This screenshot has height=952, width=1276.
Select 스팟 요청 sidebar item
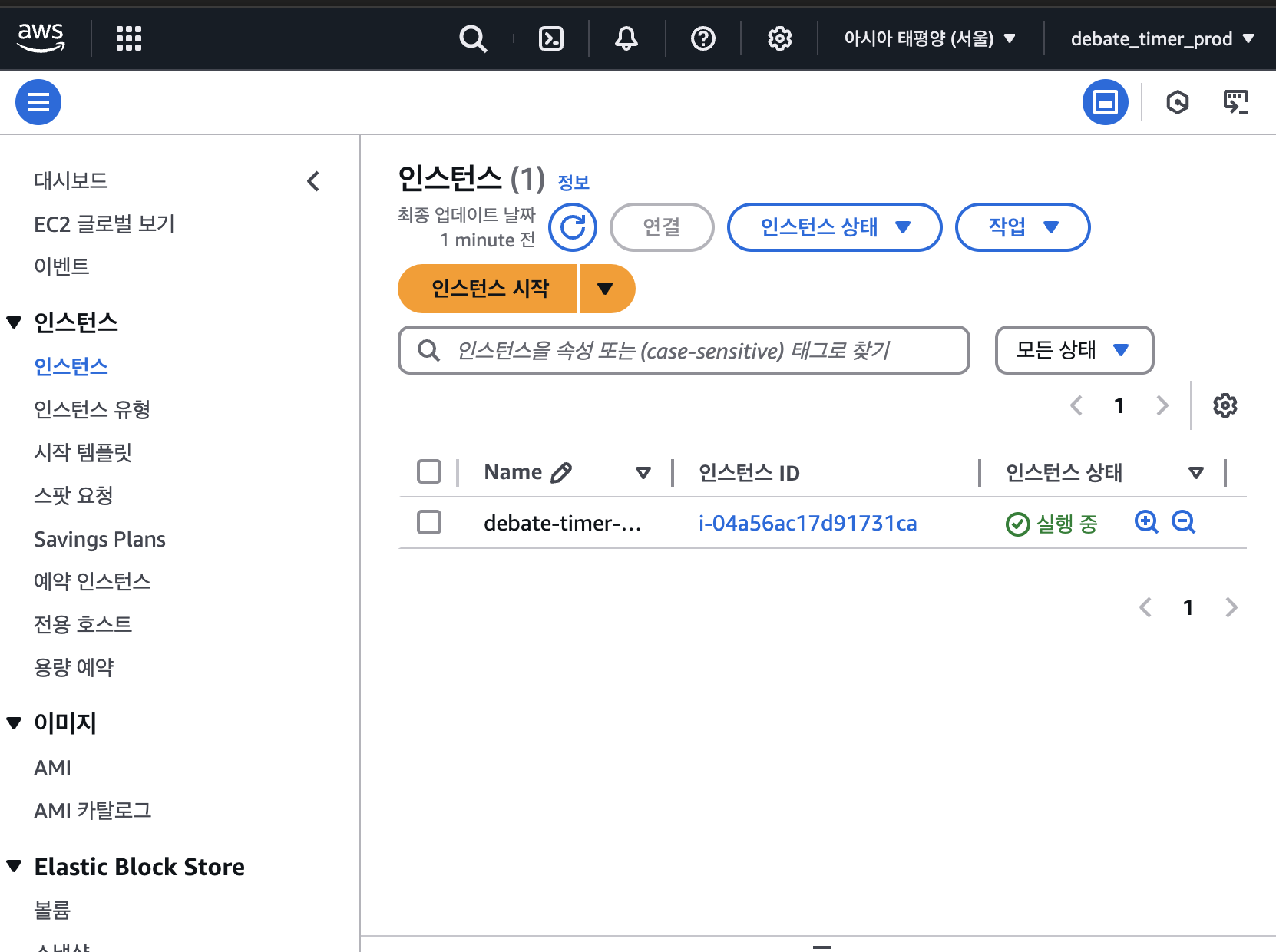tap(74, 495)
